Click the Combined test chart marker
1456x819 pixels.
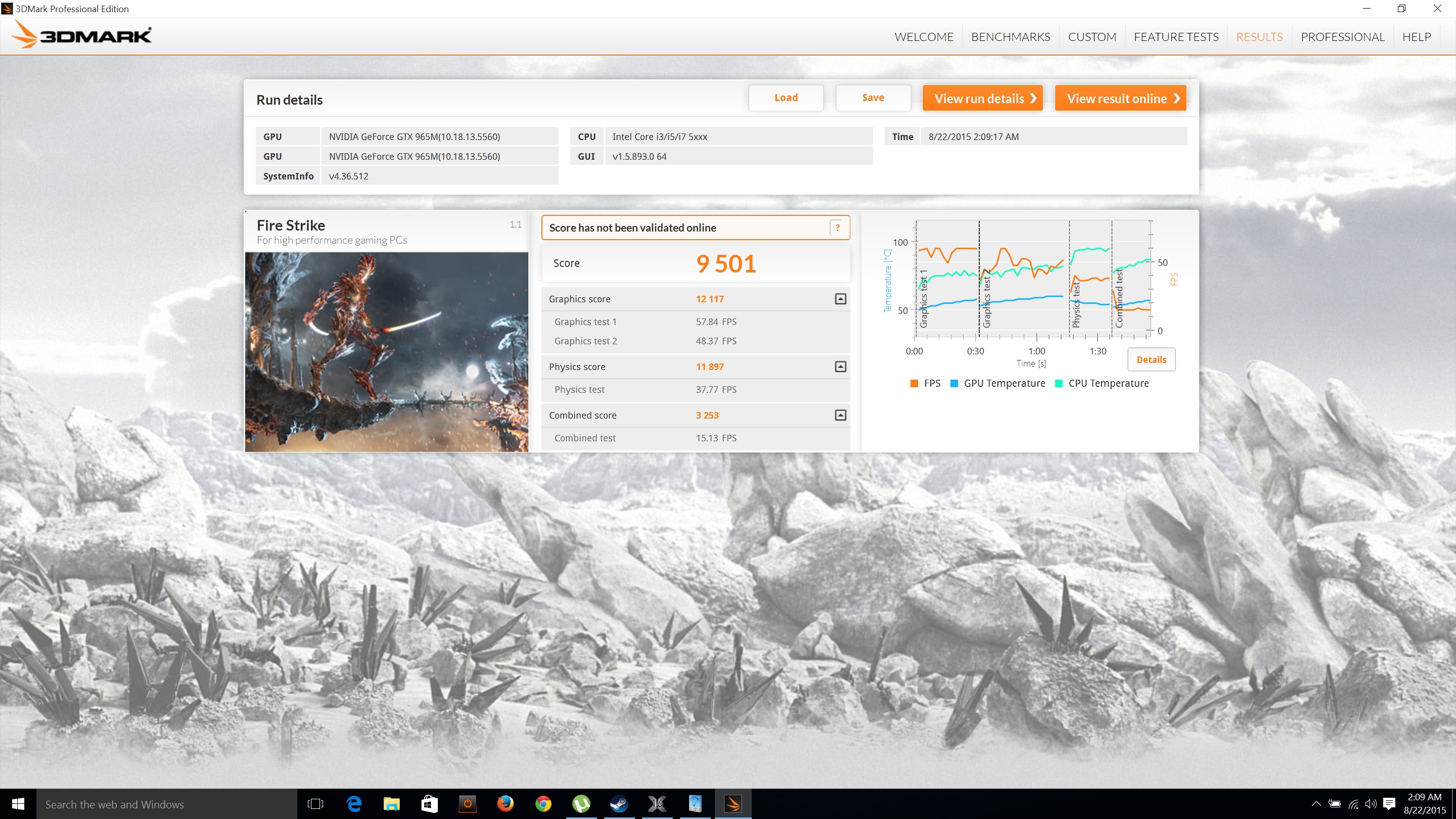1119,298
